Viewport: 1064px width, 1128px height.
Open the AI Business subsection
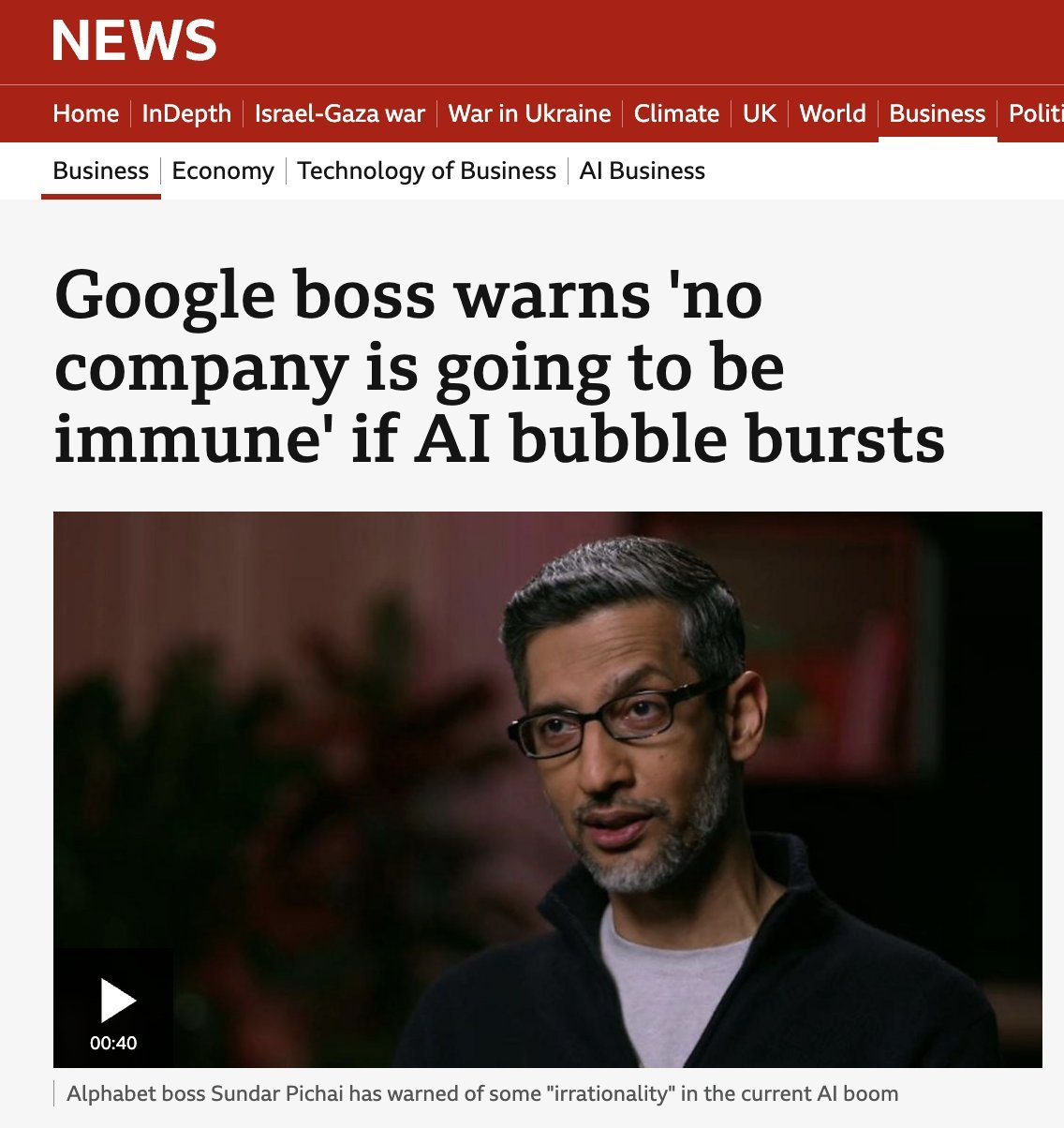point(643,171)
